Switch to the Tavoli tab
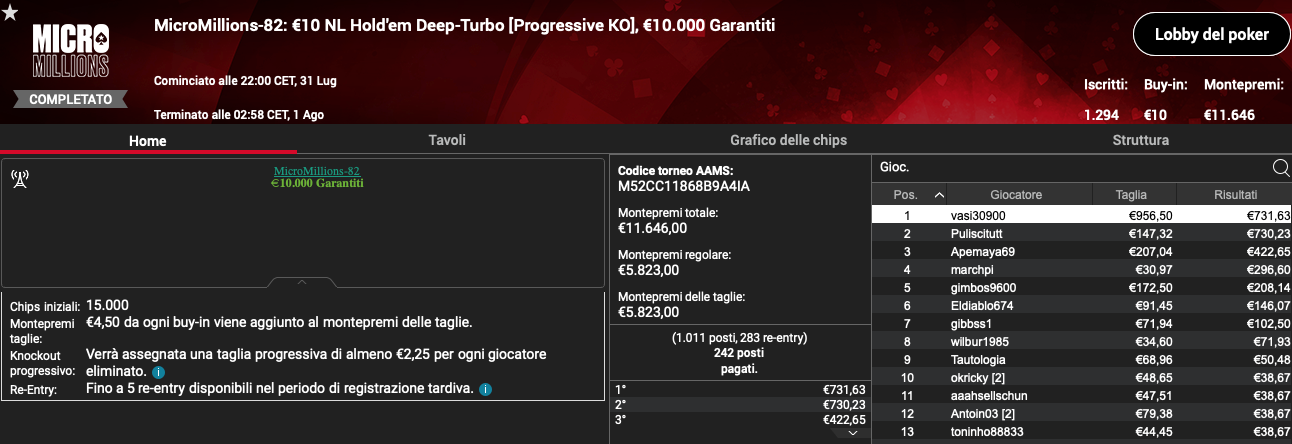 [447, 141]
